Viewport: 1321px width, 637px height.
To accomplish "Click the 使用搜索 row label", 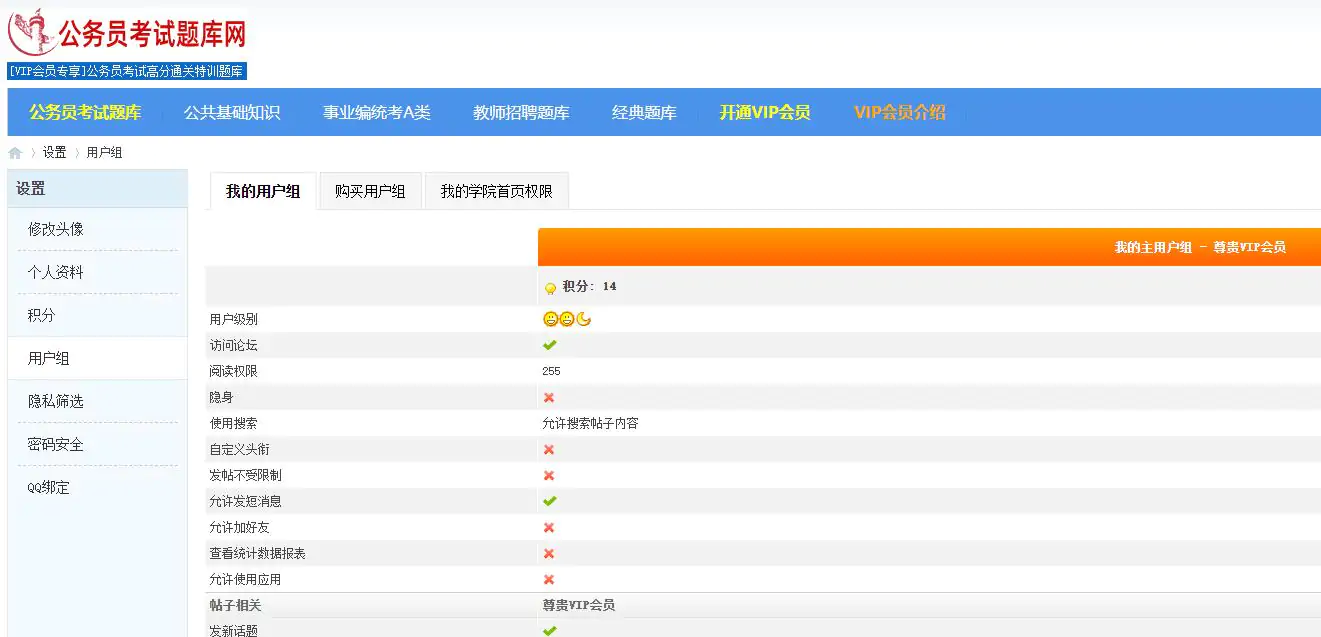I will (233, 423).
